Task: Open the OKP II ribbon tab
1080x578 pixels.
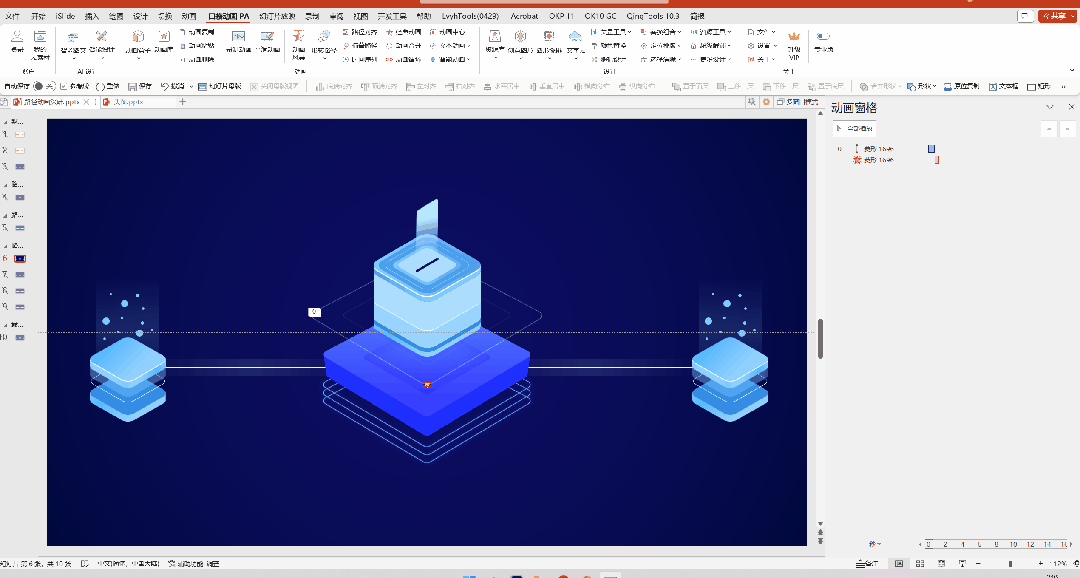Action: click(x=561, y=16)
